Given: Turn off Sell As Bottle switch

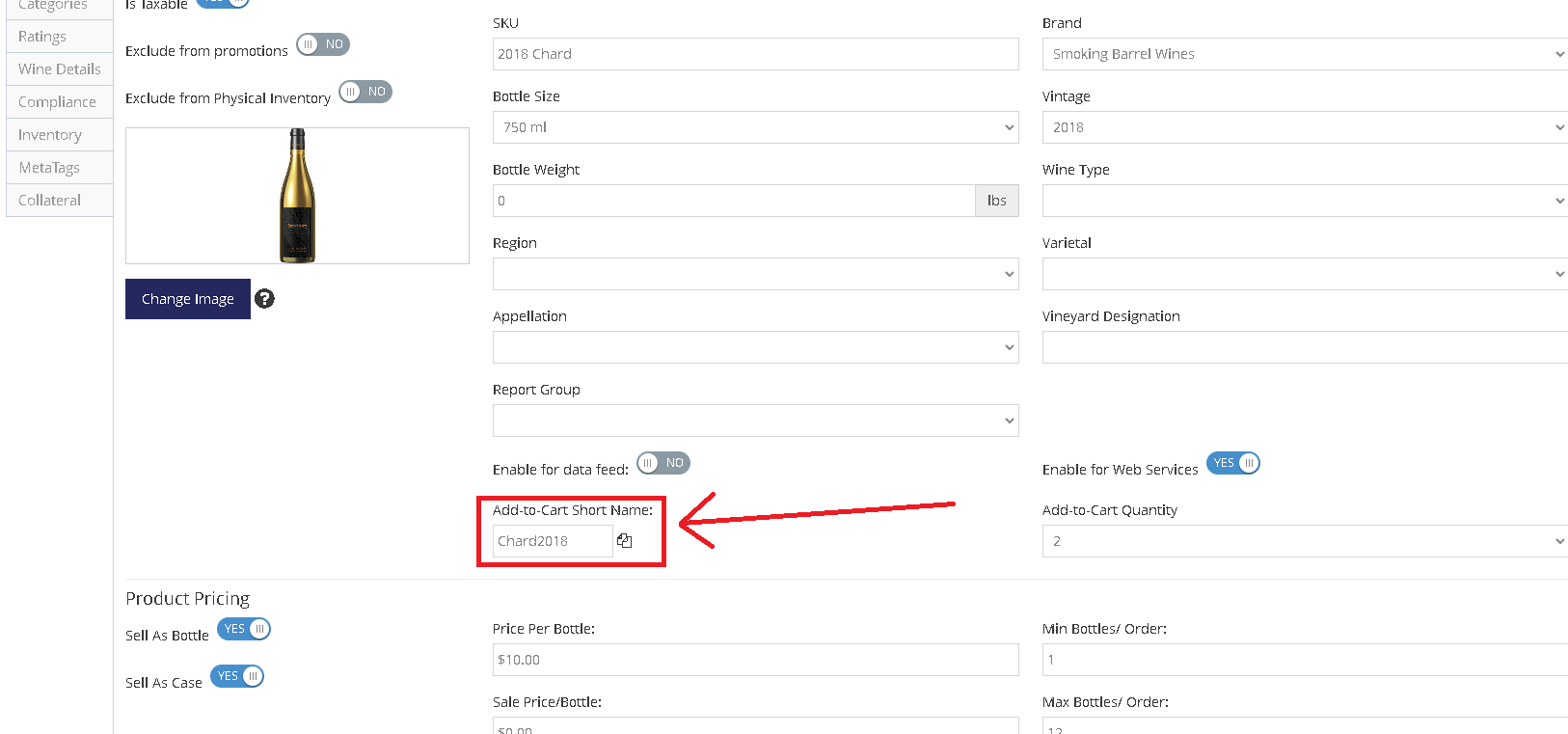Looking at the screenshot, I should (244, 629).
